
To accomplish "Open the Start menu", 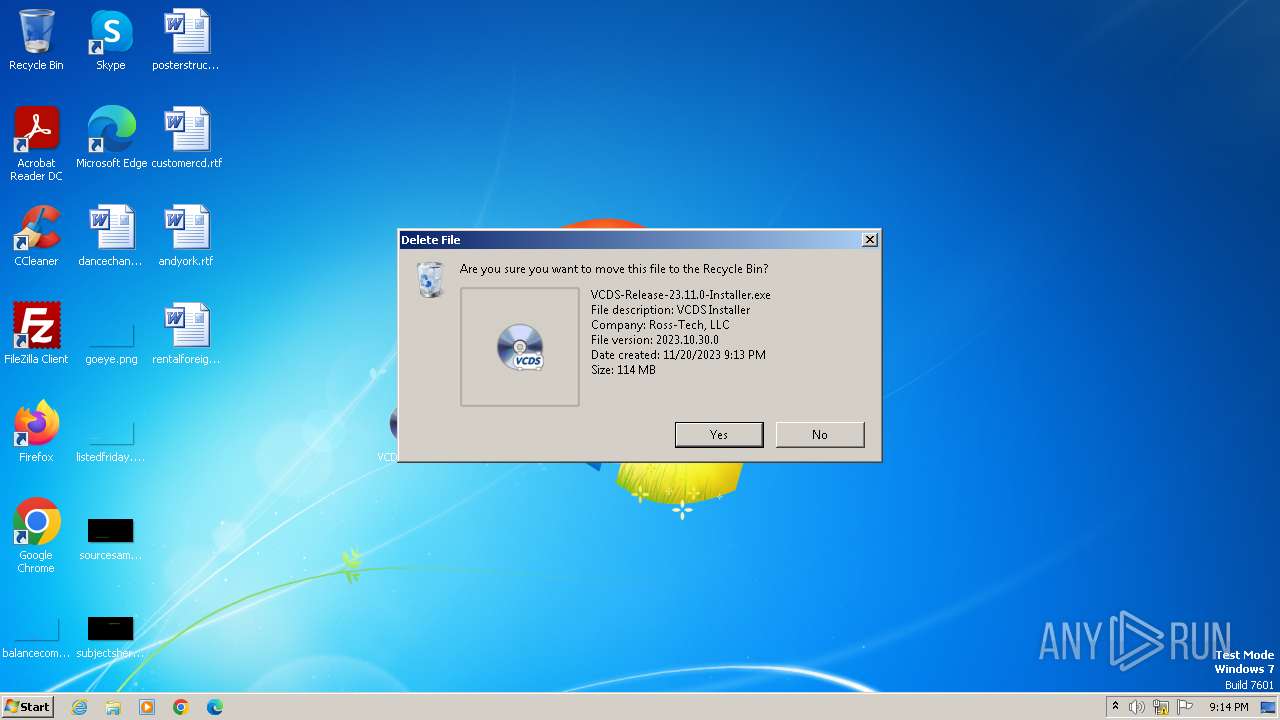I will (x=28, y=706).
